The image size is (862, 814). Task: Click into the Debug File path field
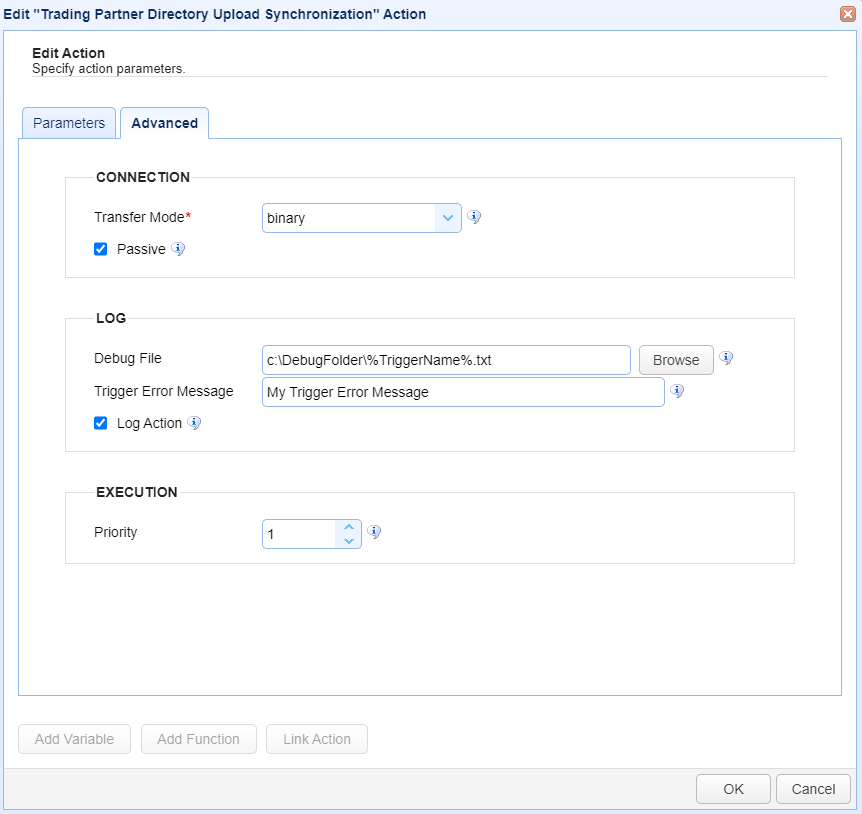click(x=446, y=360)
